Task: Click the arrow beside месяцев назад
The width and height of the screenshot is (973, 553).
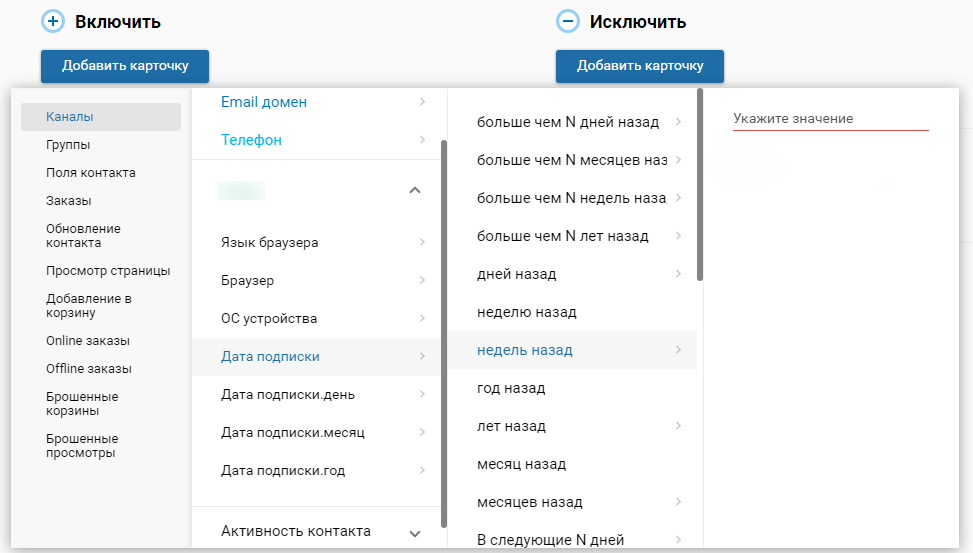Action: click(x=679, y=502)
